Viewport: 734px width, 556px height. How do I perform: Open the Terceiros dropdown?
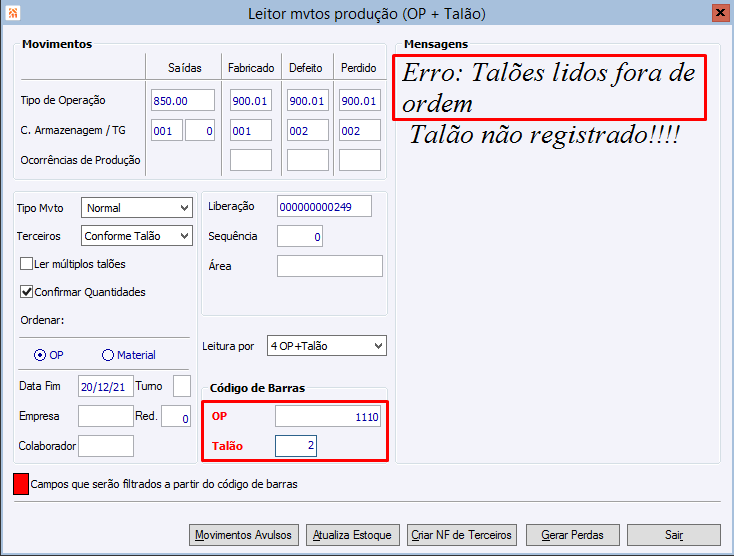coord(137,236)
